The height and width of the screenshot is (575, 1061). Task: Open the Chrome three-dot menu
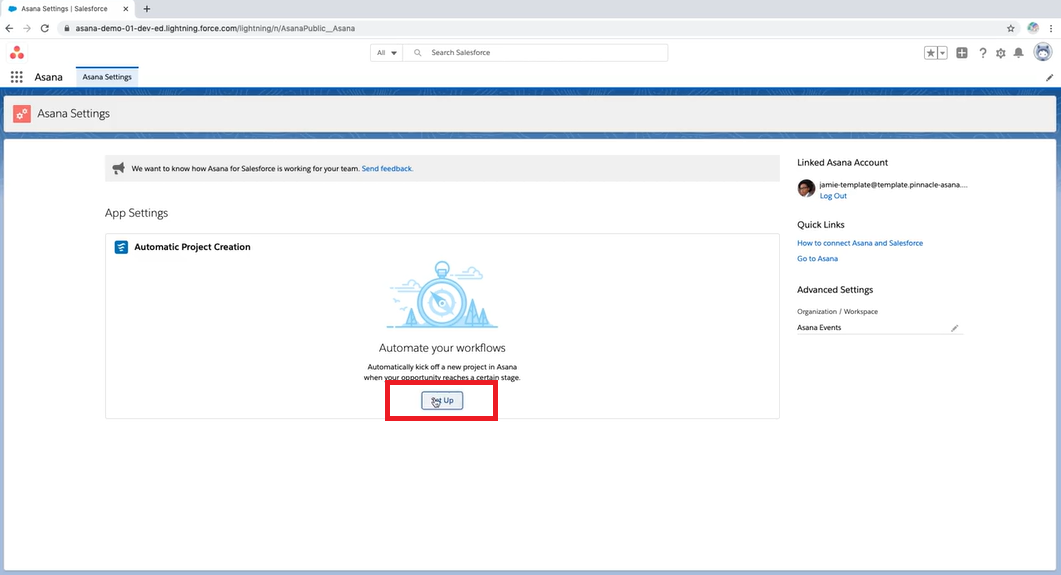tap(1051, 28)
